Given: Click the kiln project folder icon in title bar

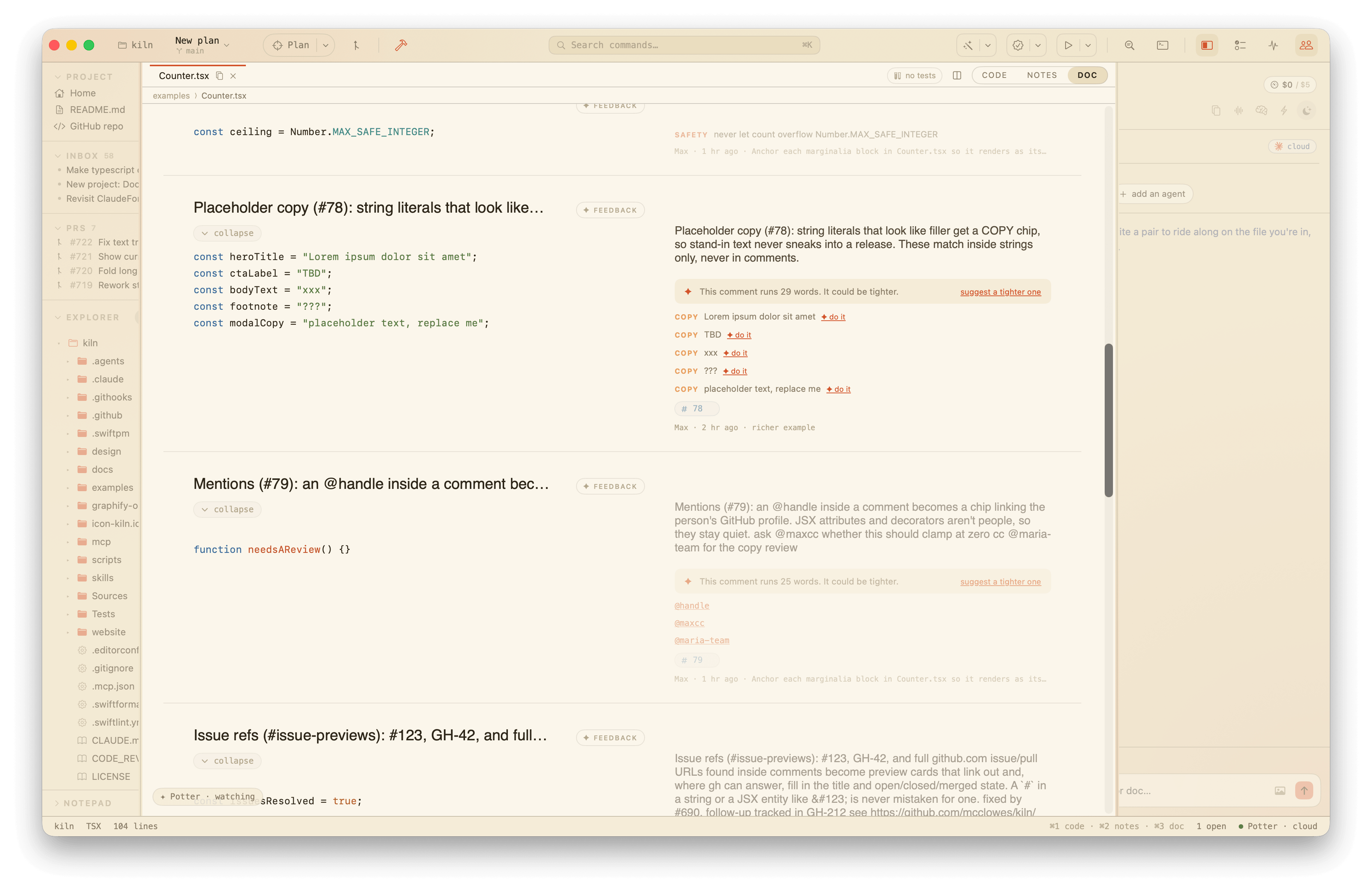Looking at the screenshot, I should point(122,45).
